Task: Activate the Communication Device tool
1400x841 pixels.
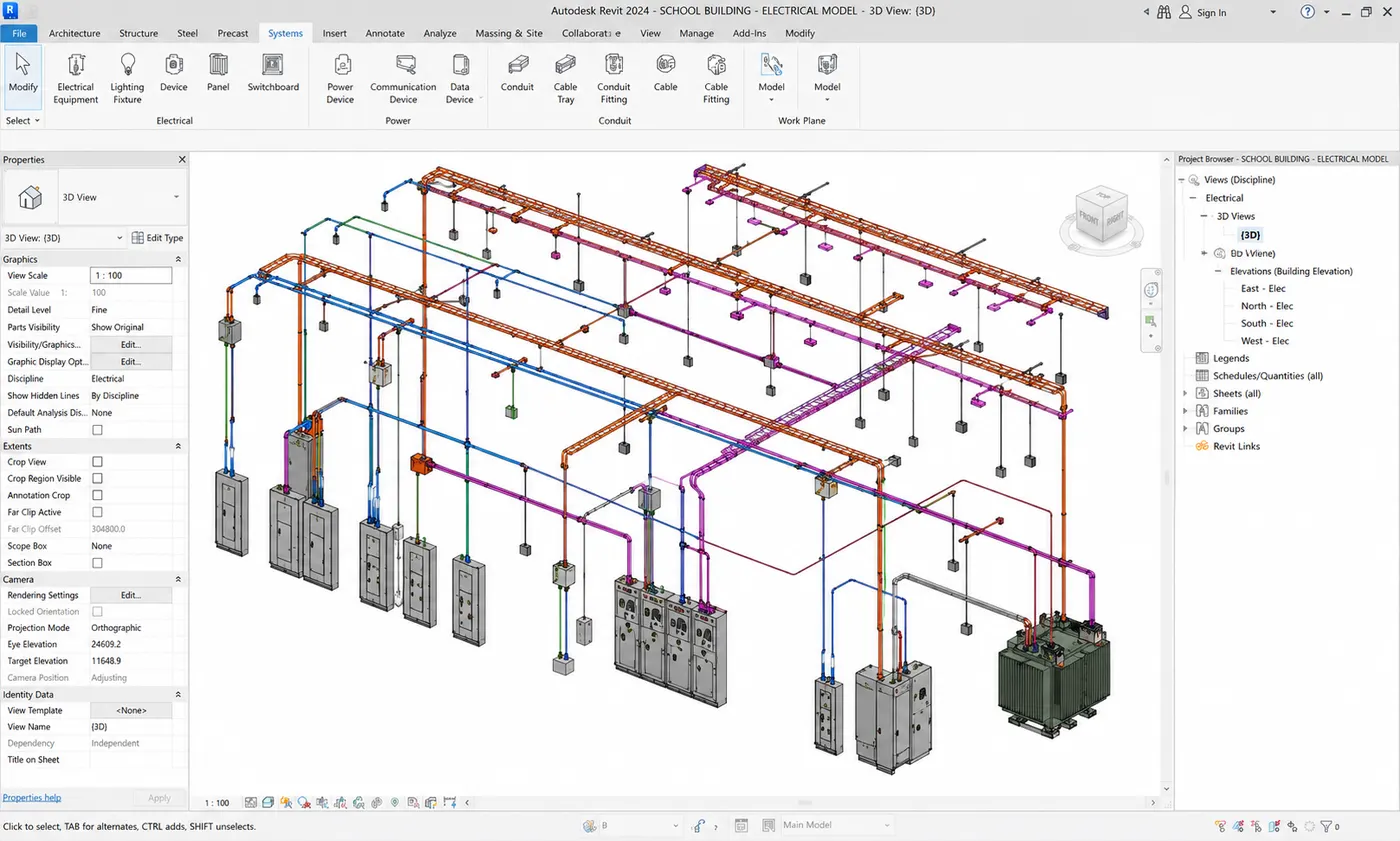Action: [x=403, y=79]
